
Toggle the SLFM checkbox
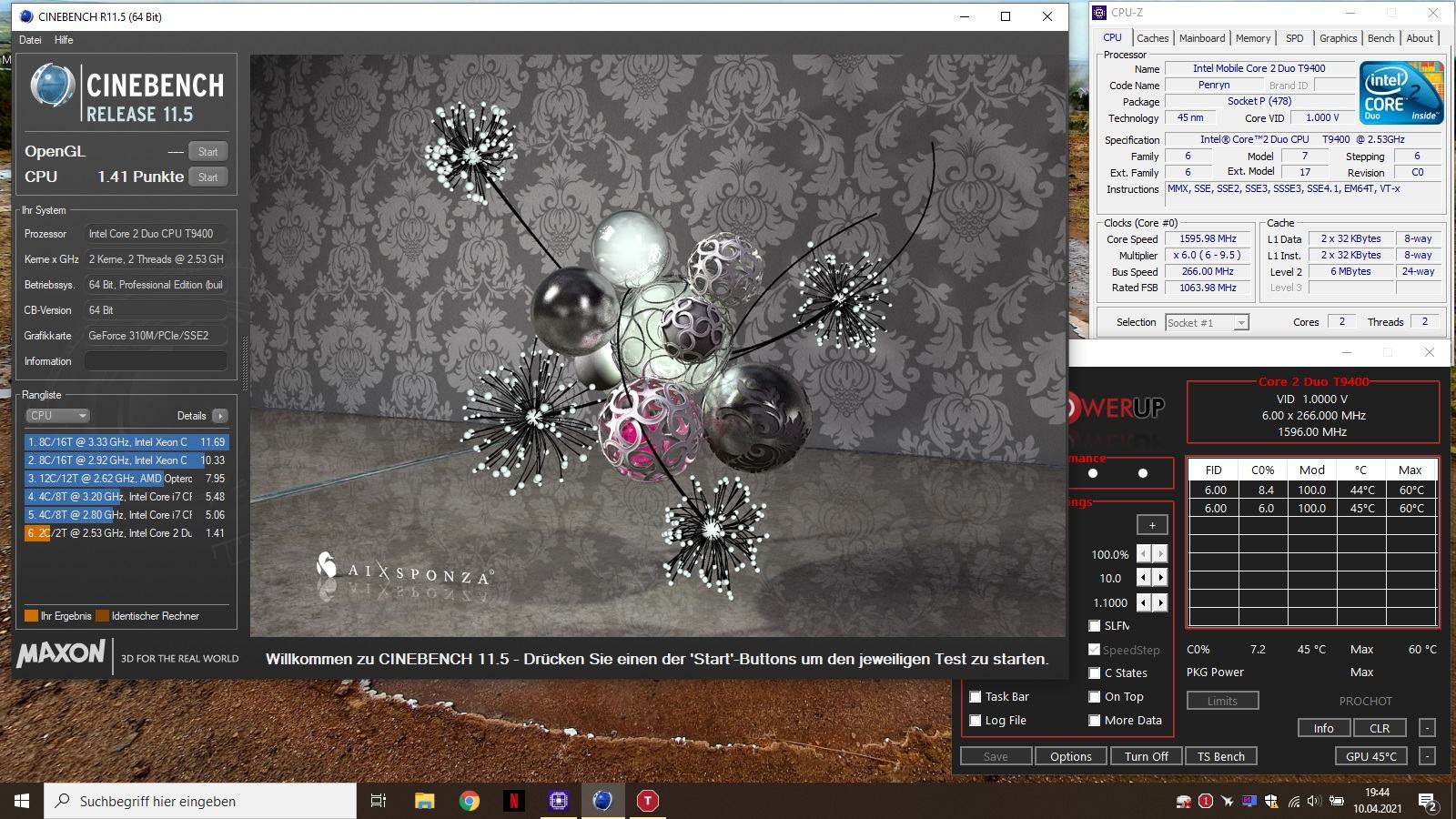pos(1095,626)
